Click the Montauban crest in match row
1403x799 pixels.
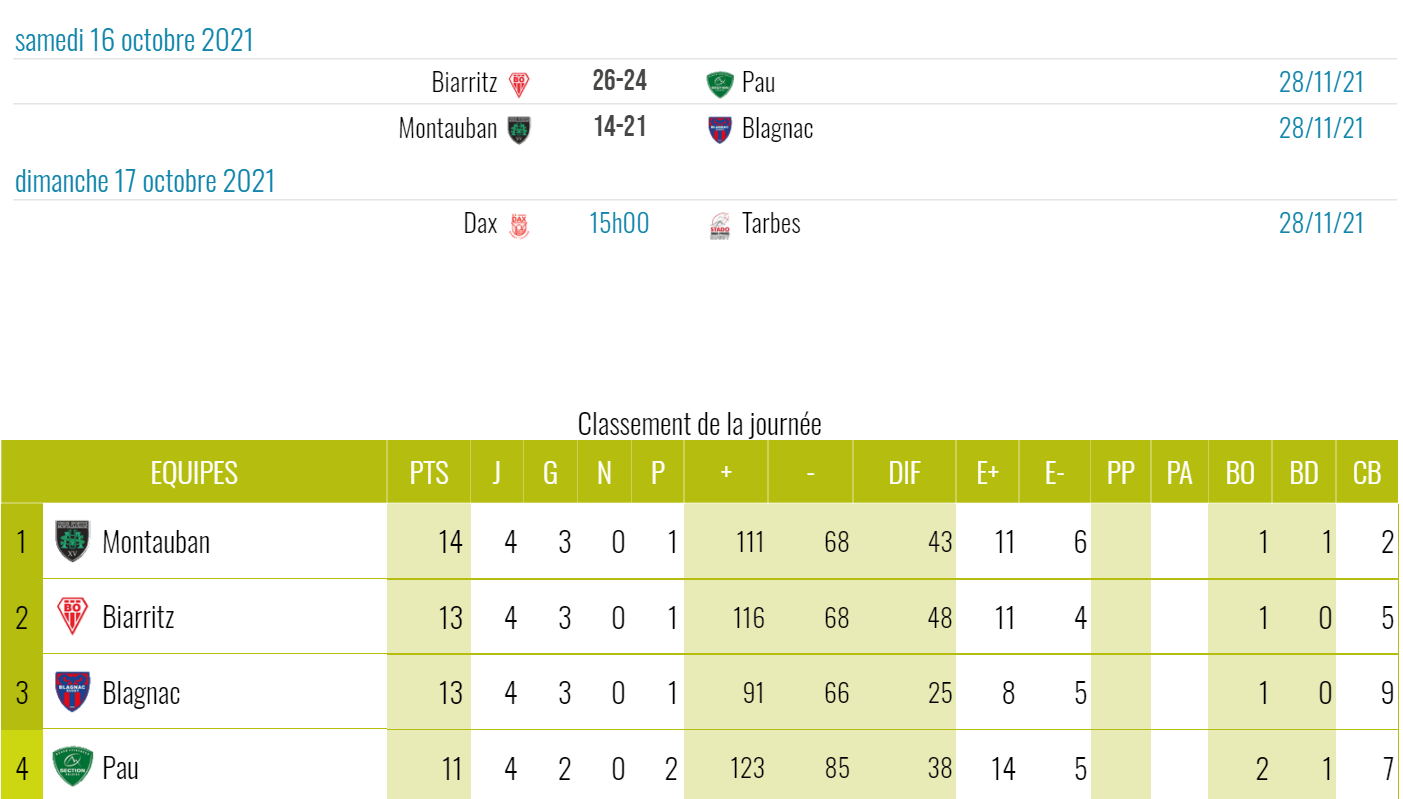tap(518, 130)
